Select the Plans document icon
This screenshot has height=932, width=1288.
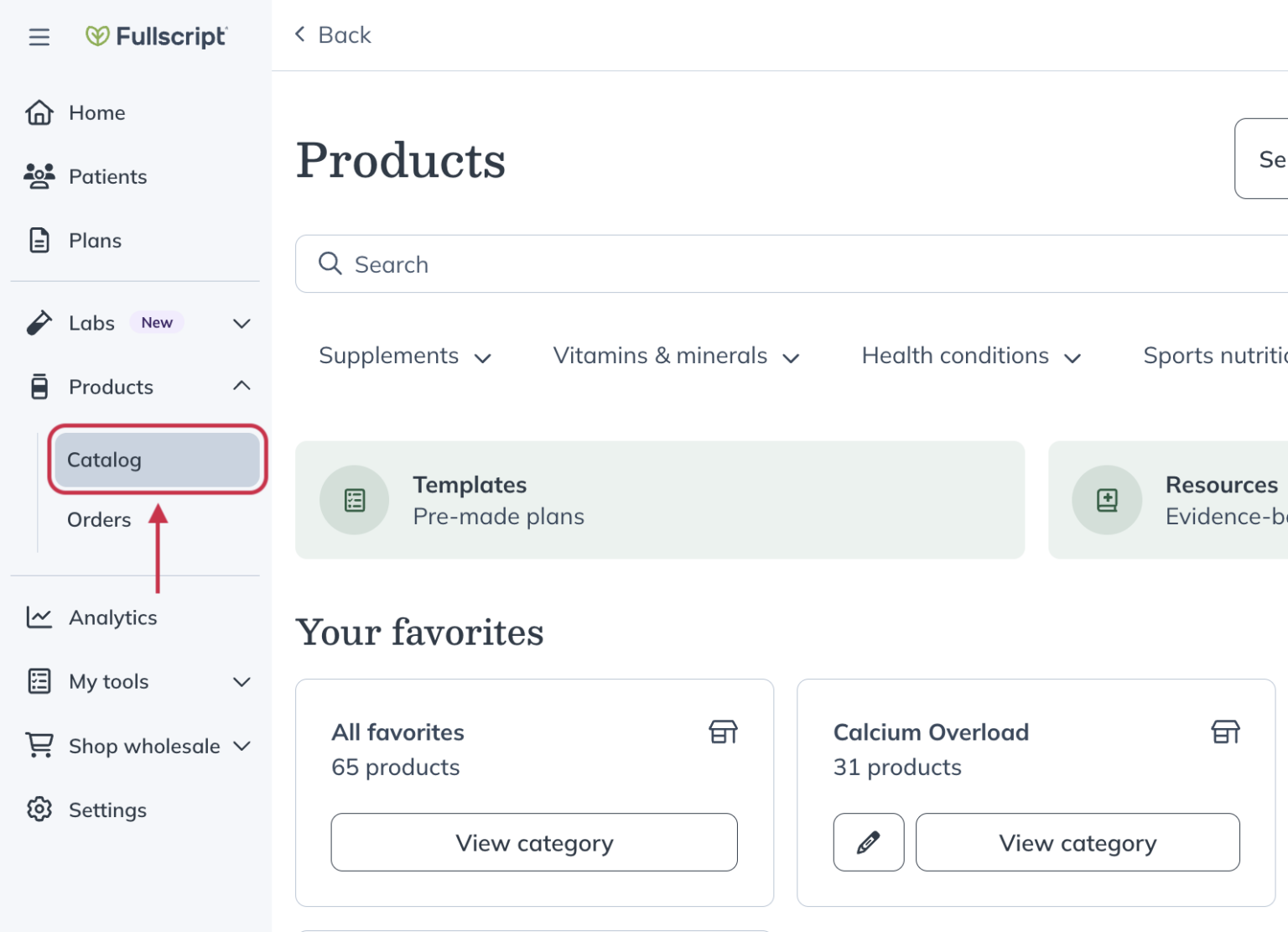39,240
